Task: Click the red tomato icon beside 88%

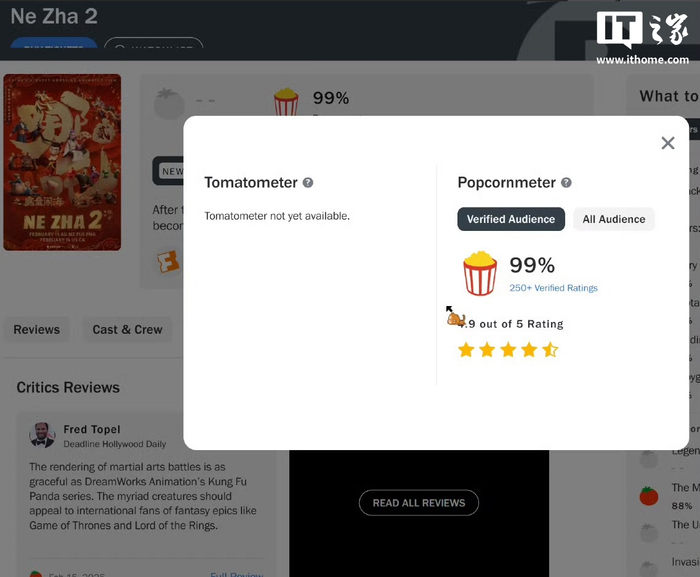Action: point(649,496)
